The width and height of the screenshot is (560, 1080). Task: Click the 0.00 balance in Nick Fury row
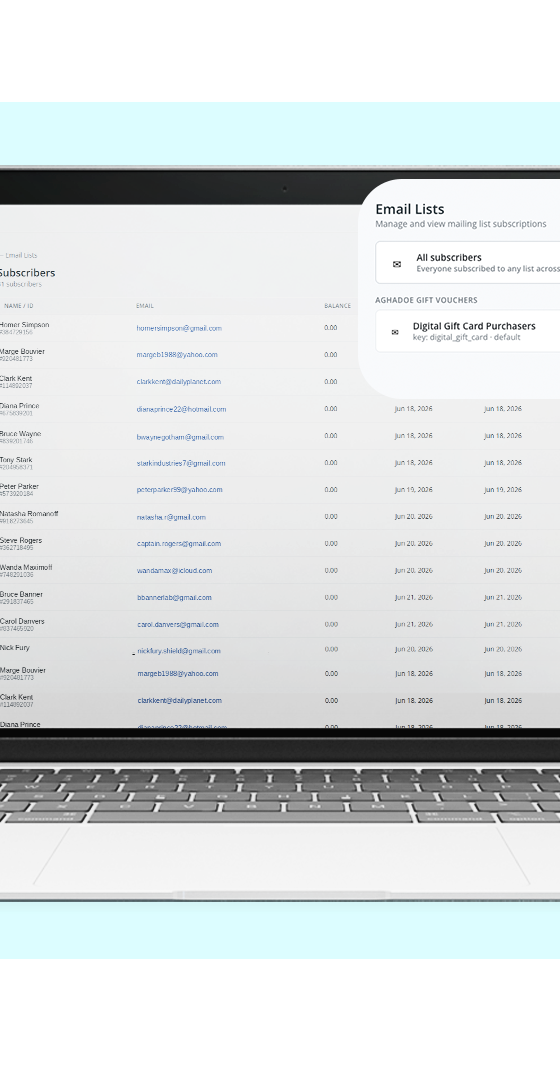coord(331,649)
